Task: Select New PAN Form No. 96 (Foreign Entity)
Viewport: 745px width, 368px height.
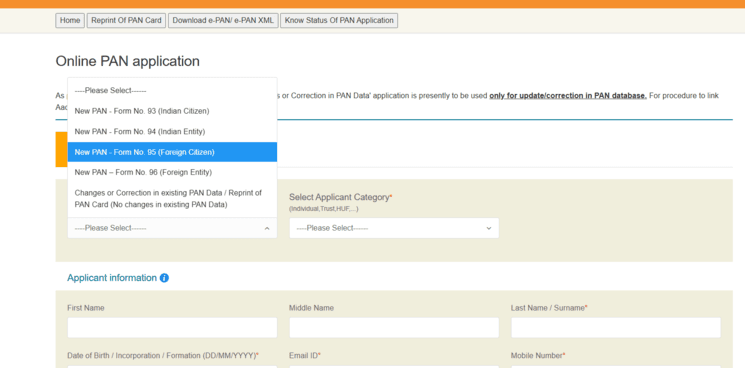Action: 172,172
